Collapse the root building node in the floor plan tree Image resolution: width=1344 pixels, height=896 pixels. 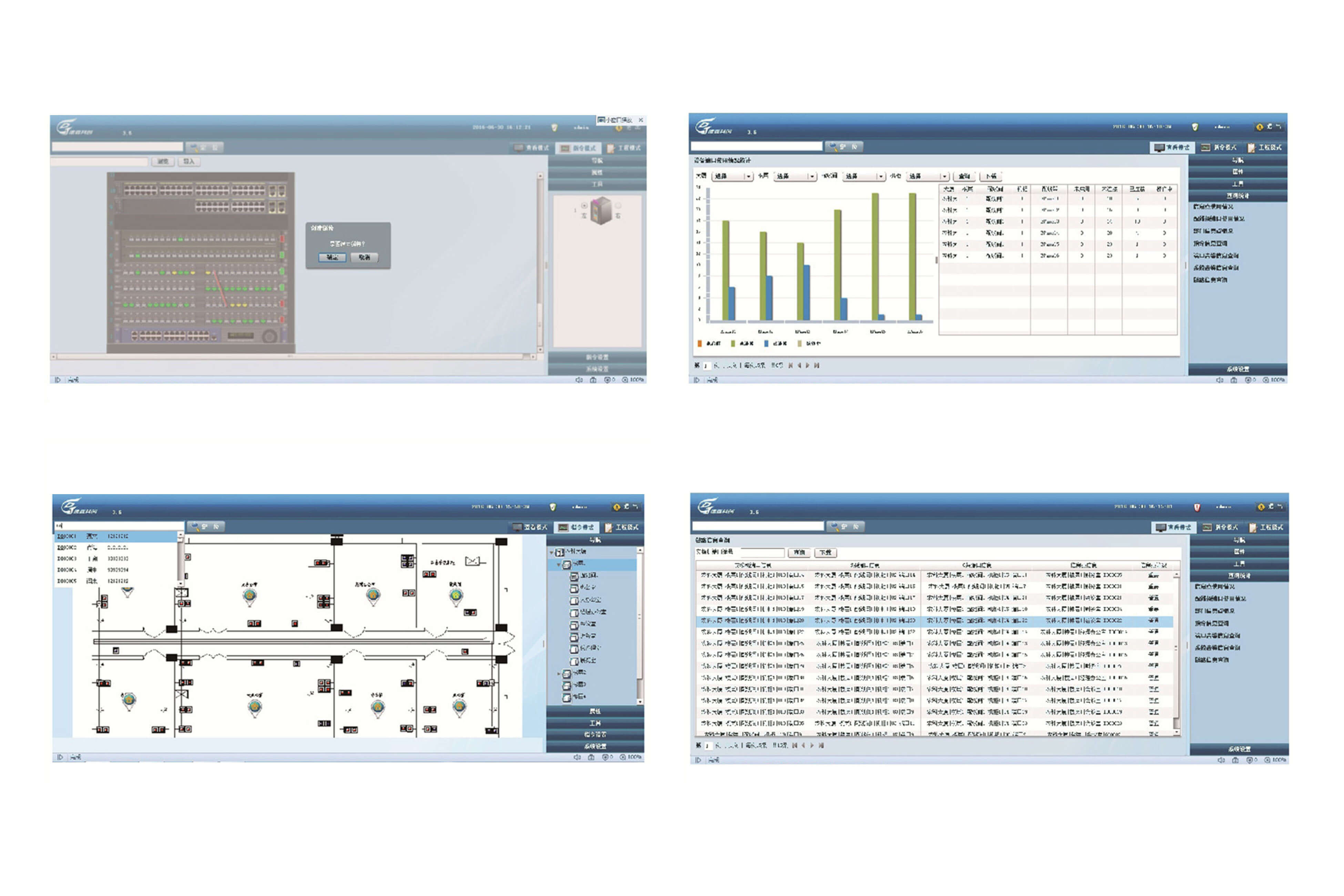[552, 552]
